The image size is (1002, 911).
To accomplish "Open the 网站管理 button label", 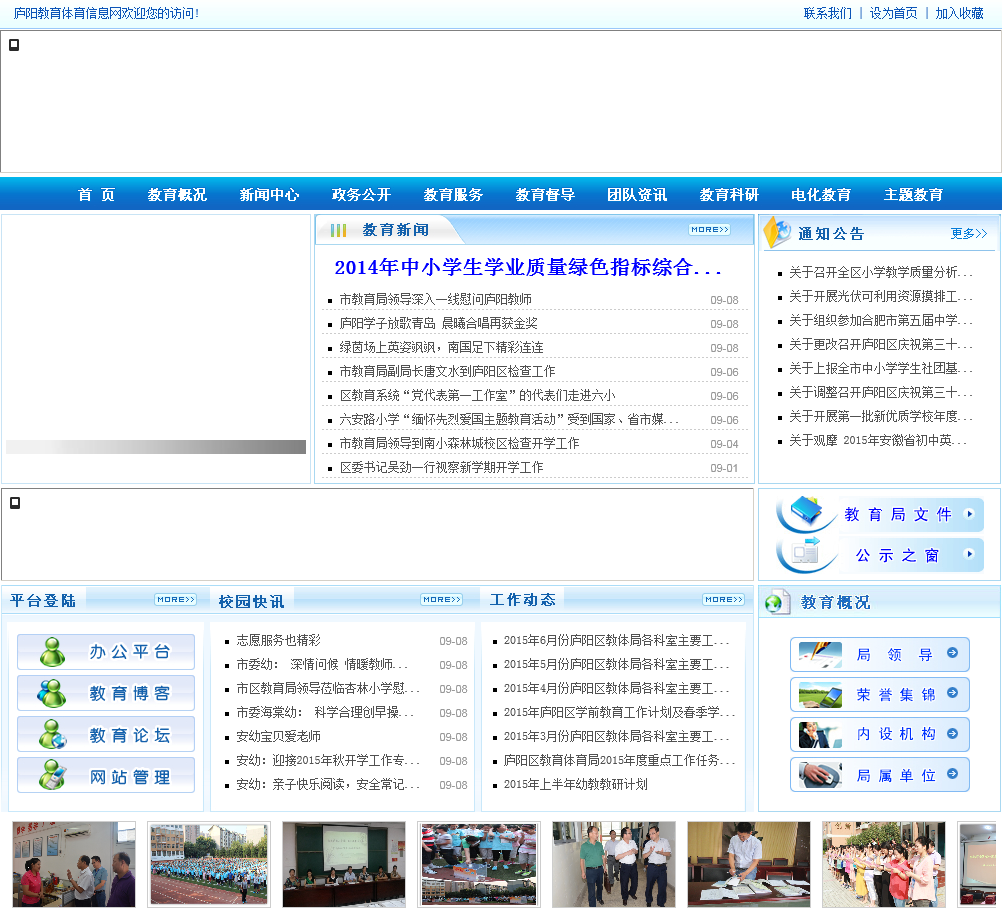I will (130, 777).
